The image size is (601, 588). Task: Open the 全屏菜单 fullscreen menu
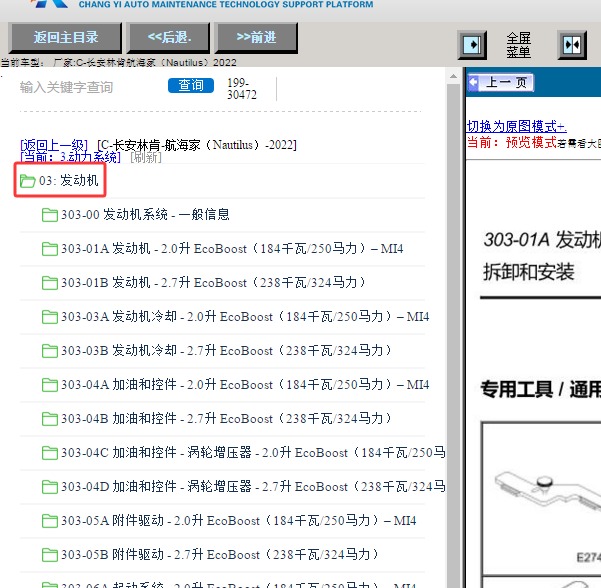tap(519, 45)
